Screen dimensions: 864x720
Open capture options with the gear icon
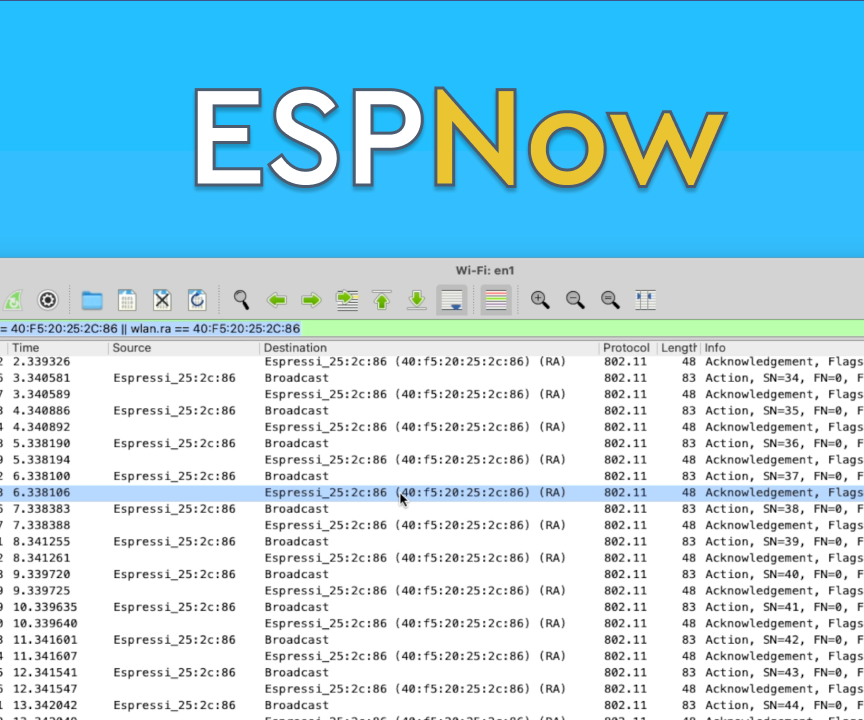point(47,300)
